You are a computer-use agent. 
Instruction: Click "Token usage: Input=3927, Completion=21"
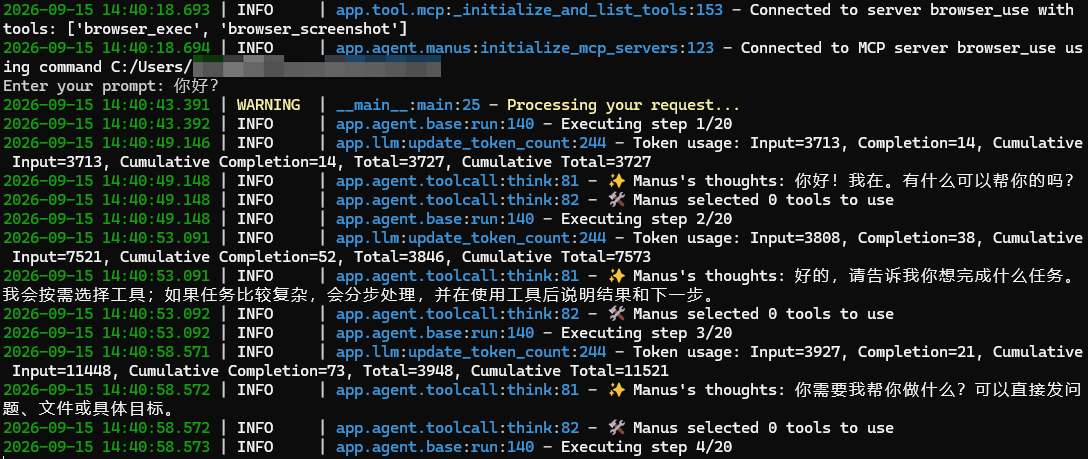(805, 352)
